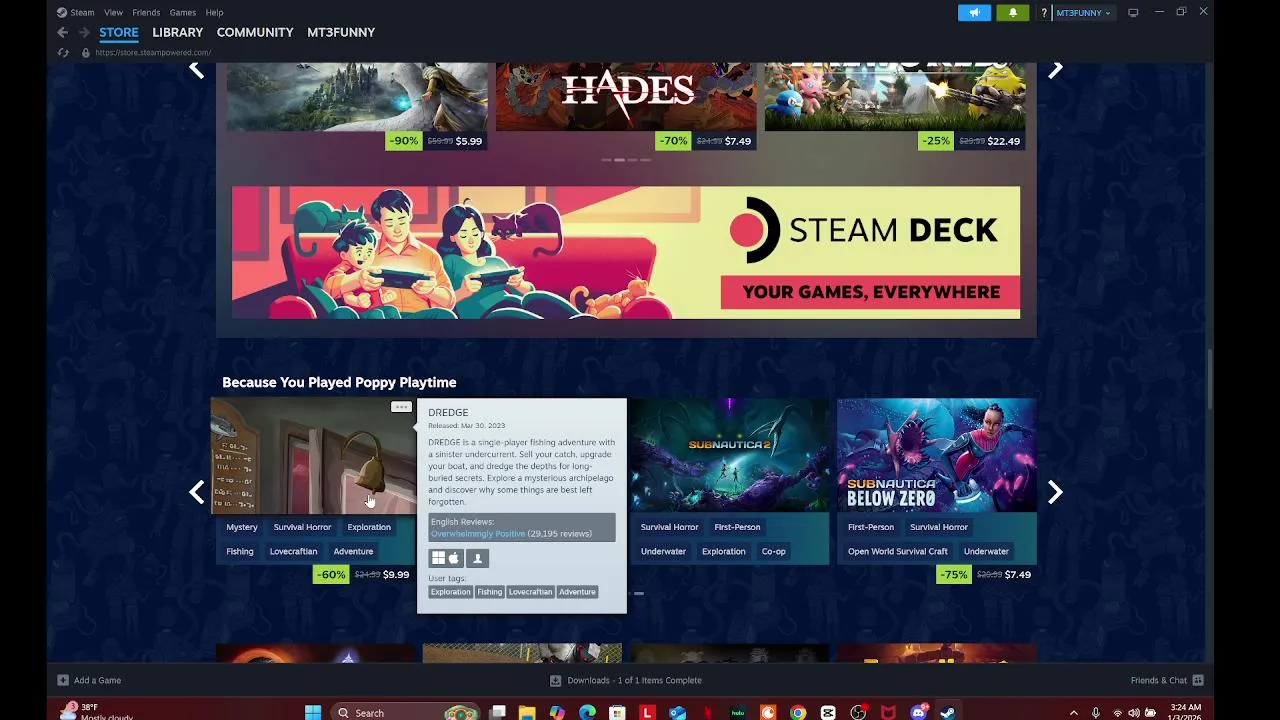Switch to the LIBRARY tab
Screen dimensions: 1280x720
coord(177,32)
